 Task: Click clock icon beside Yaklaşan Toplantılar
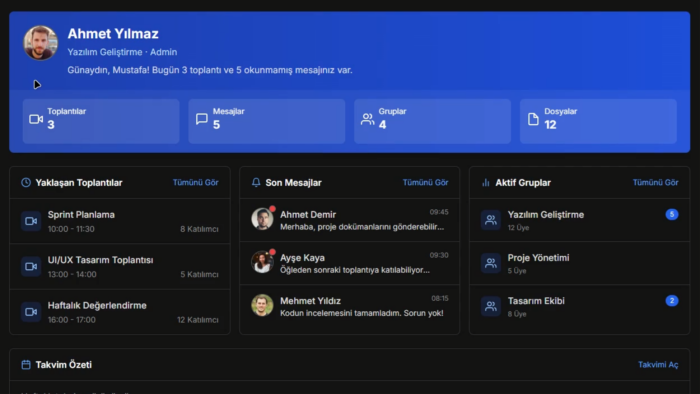[x=26, y=182]
